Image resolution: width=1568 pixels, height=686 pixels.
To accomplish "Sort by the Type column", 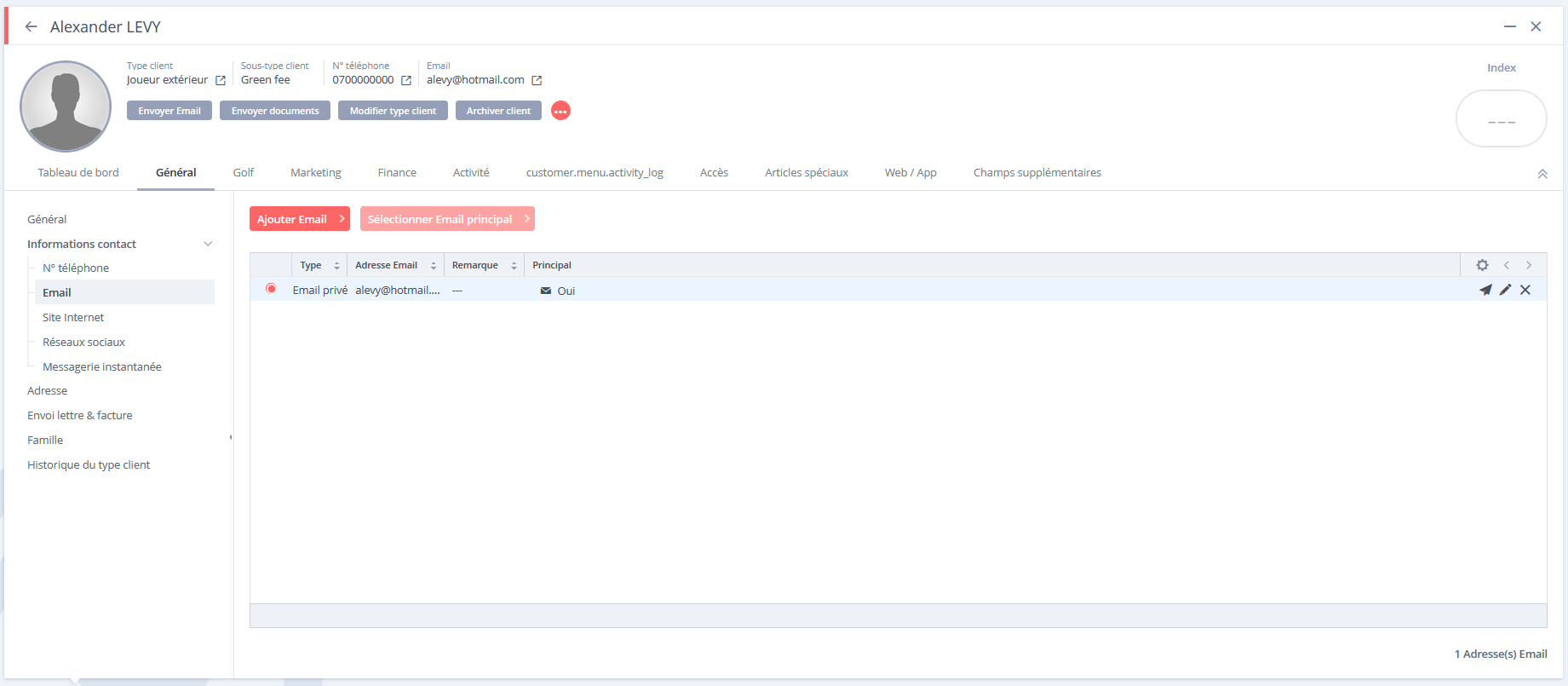I will tap(337, 266).
